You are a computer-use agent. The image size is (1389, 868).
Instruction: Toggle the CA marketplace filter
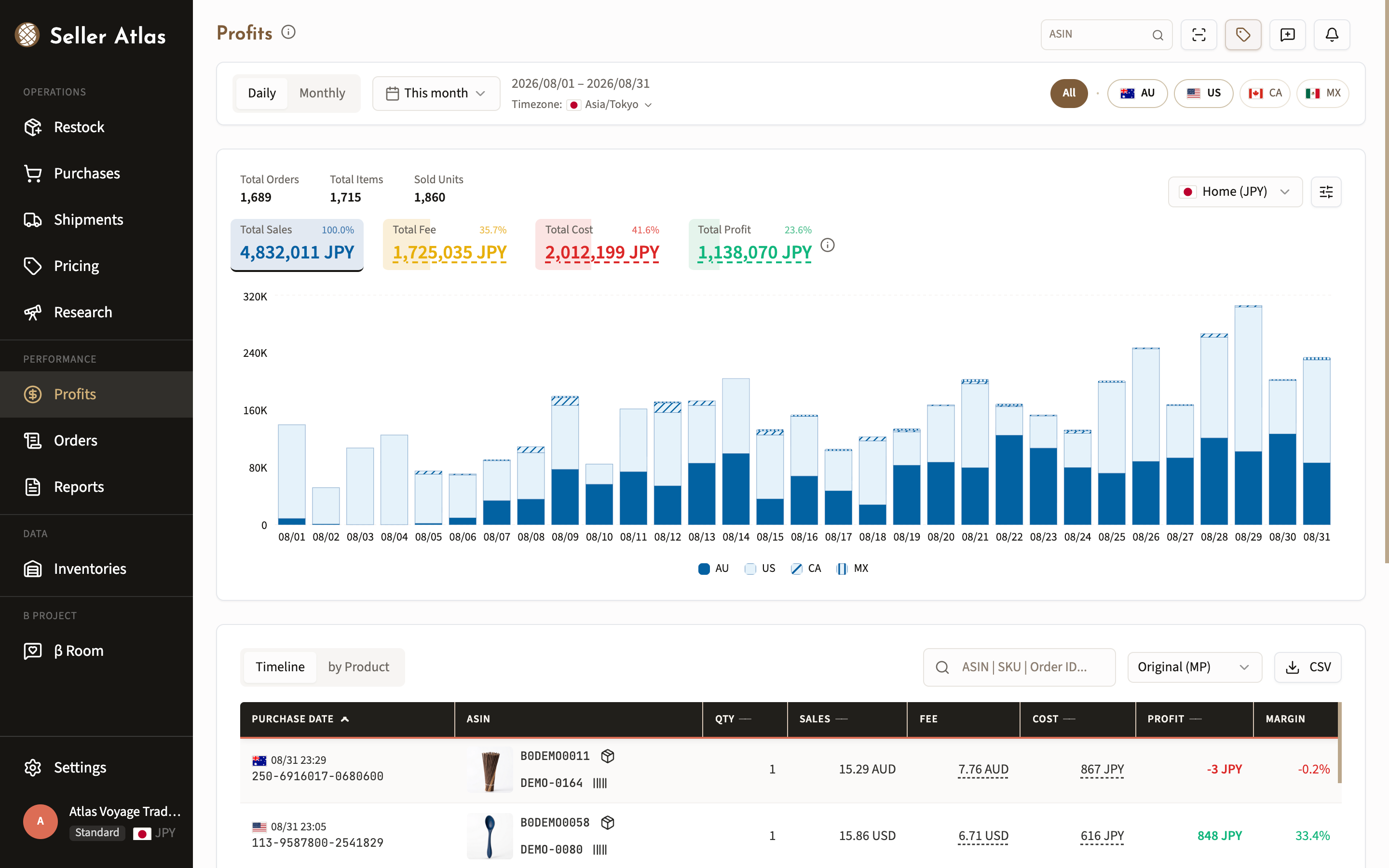click(x=1265, y=93)
